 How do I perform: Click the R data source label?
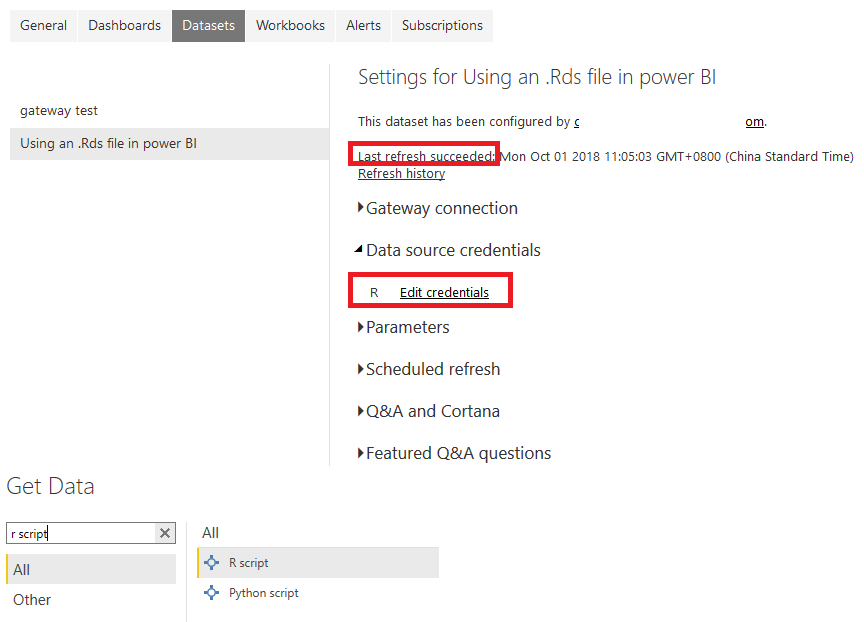[x=374, y=293]
